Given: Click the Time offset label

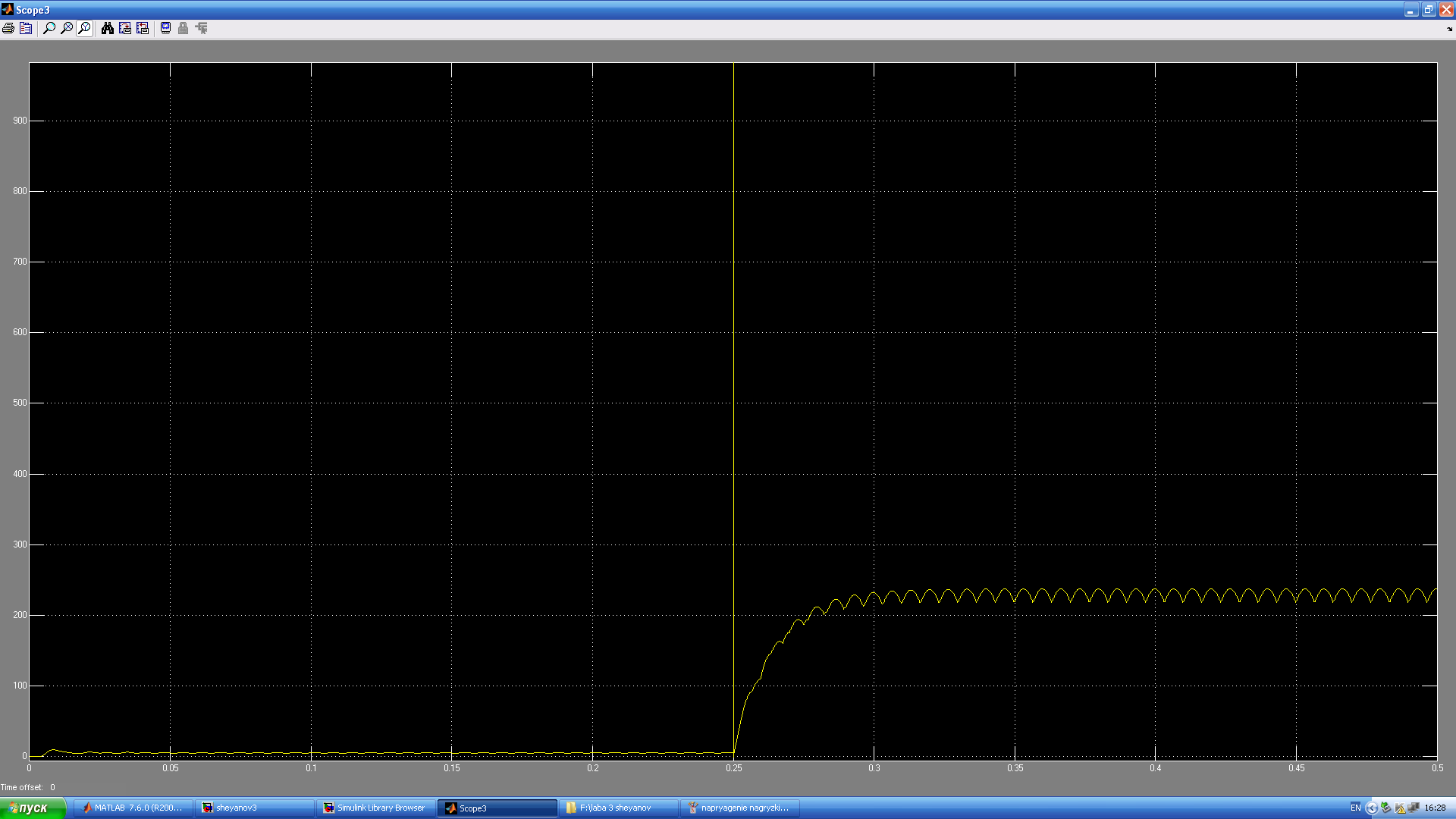Looking at the screenshot, I should (21, 787).
